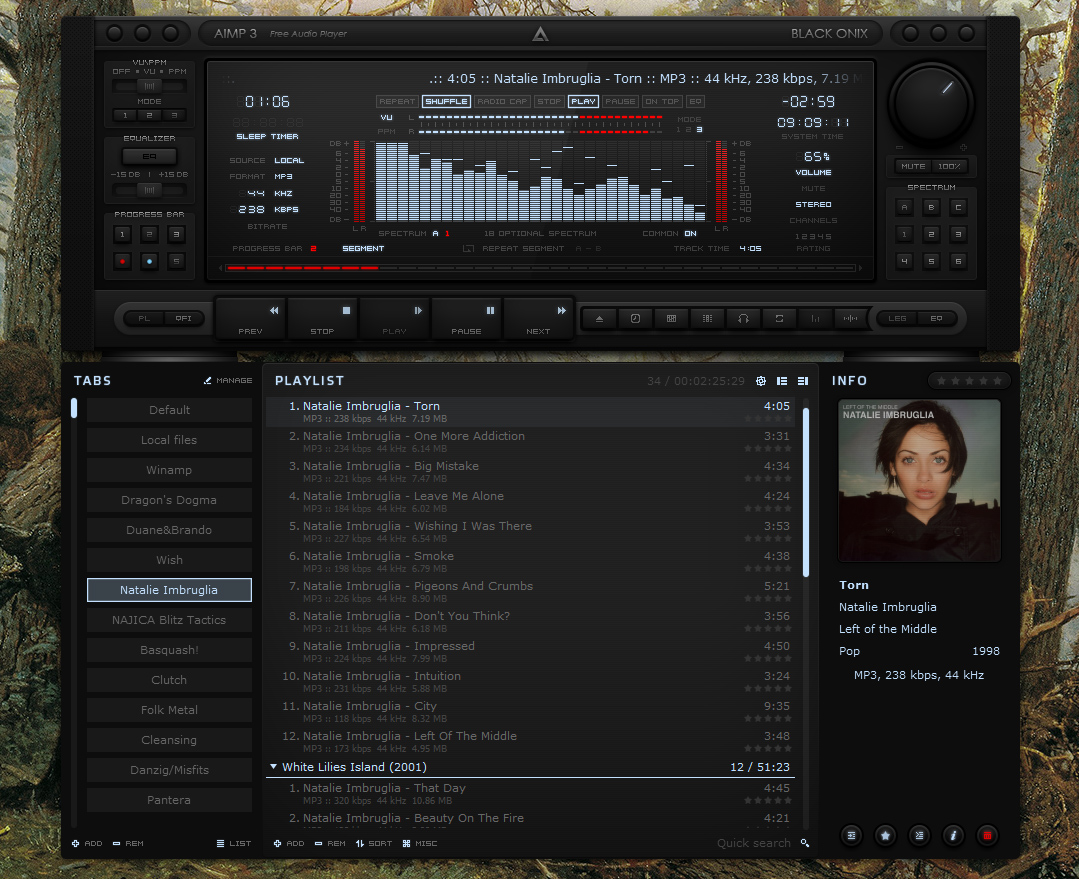Click the playlist settings gear icon
This screenshot has height=879, width=1079.
[761, 381]
